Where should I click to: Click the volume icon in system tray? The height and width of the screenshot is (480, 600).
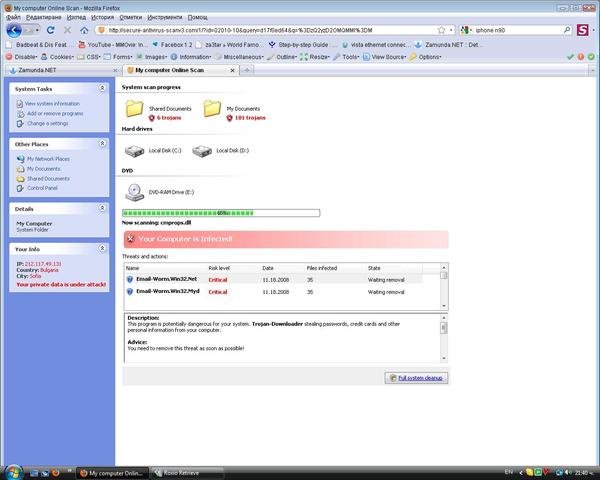coord(567,472)
